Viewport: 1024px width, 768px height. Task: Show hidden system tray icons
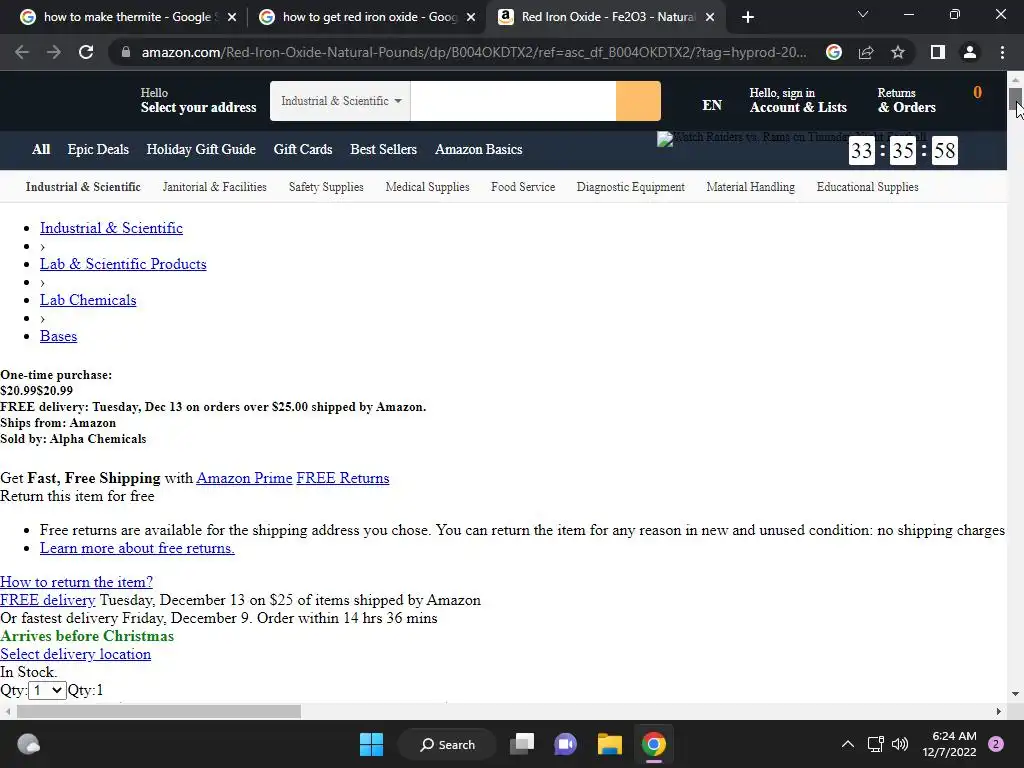coord(848,744)
